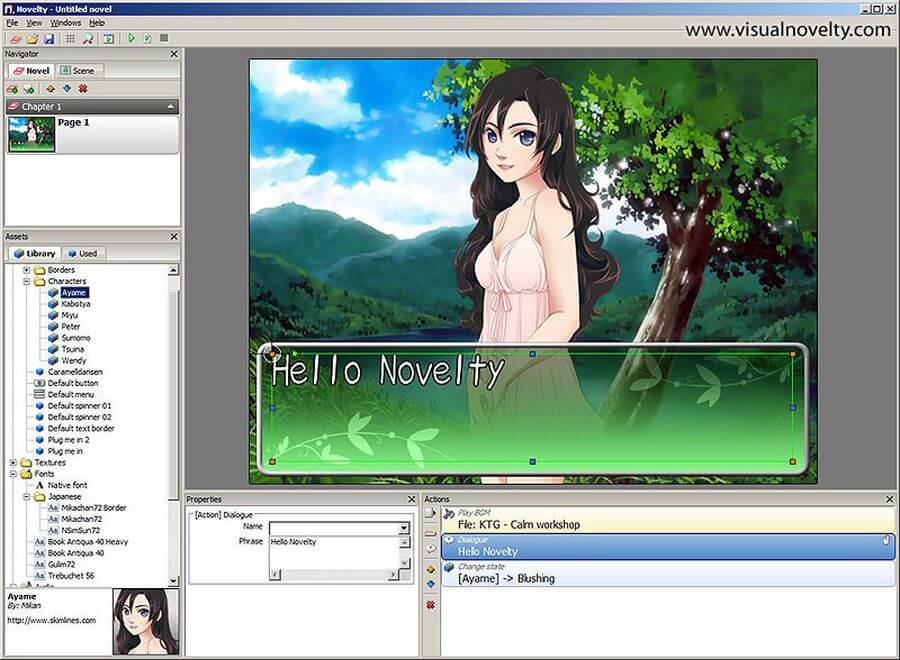Select the Kabotya character asset
This screenshot has height=660, width=900.
tap(75, 304)
